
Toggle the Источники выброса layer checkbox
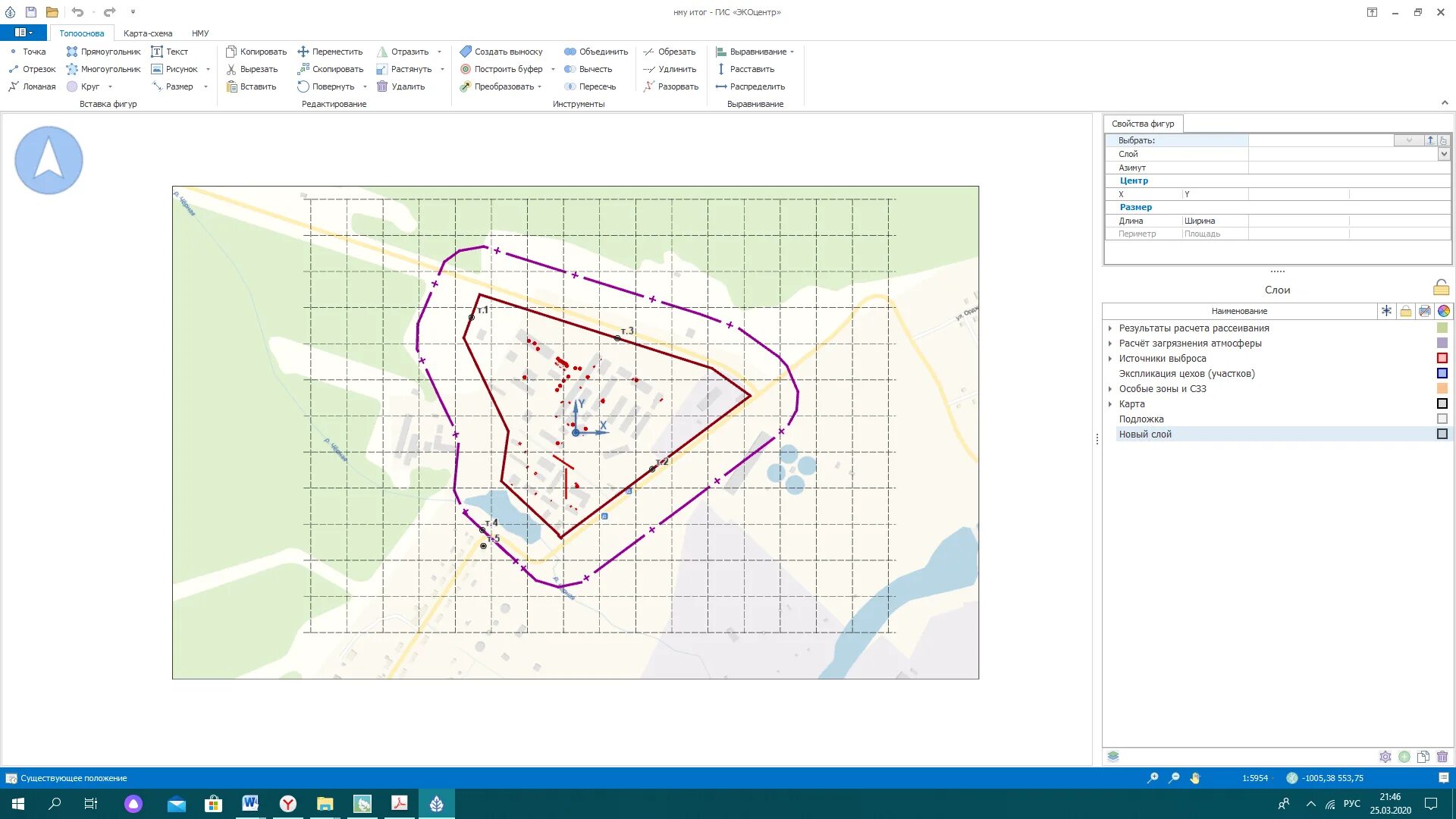click(1442, 359)
